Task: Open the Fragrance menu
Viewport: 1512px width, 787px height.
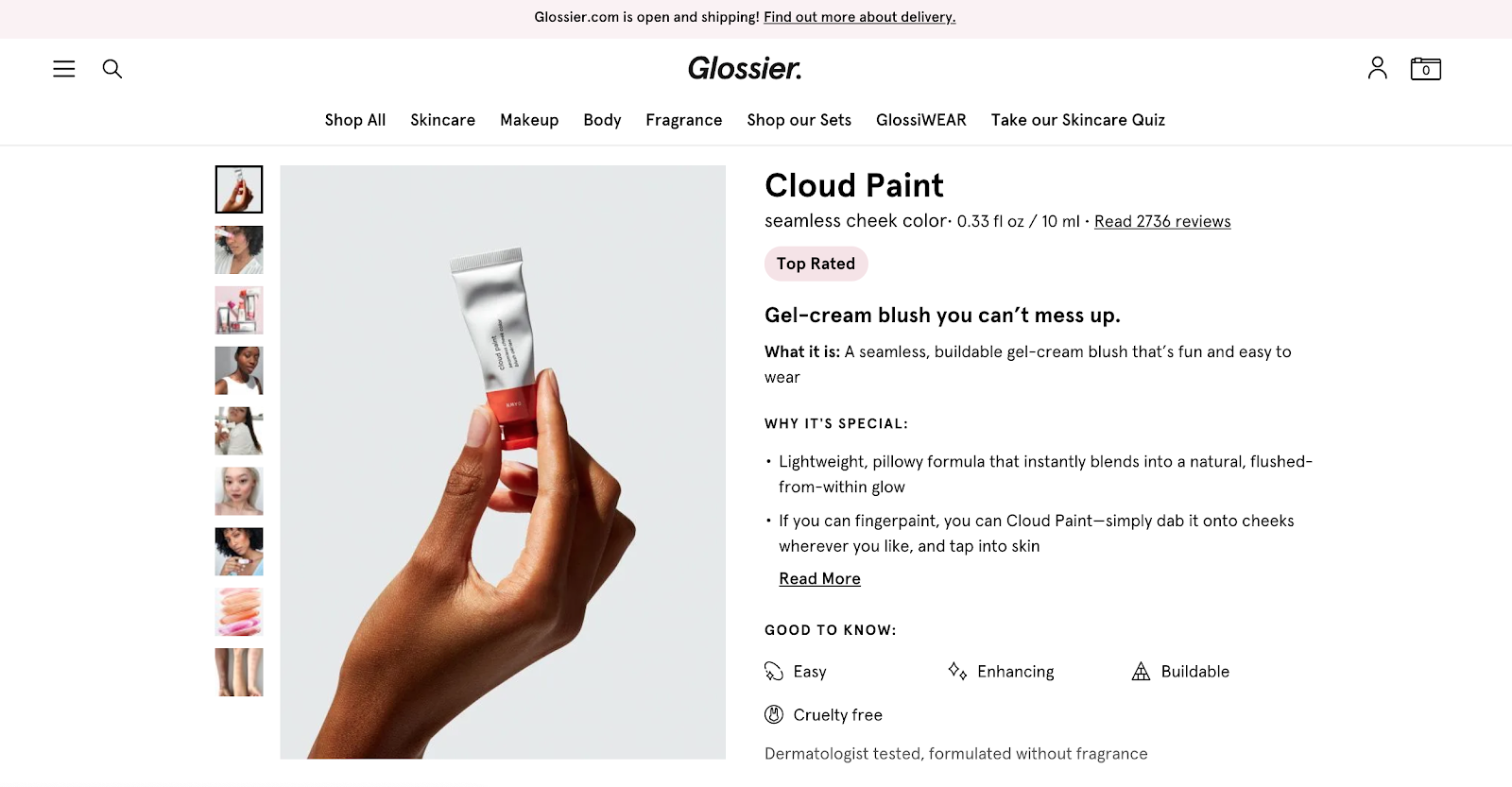Action: click(683, 120)
